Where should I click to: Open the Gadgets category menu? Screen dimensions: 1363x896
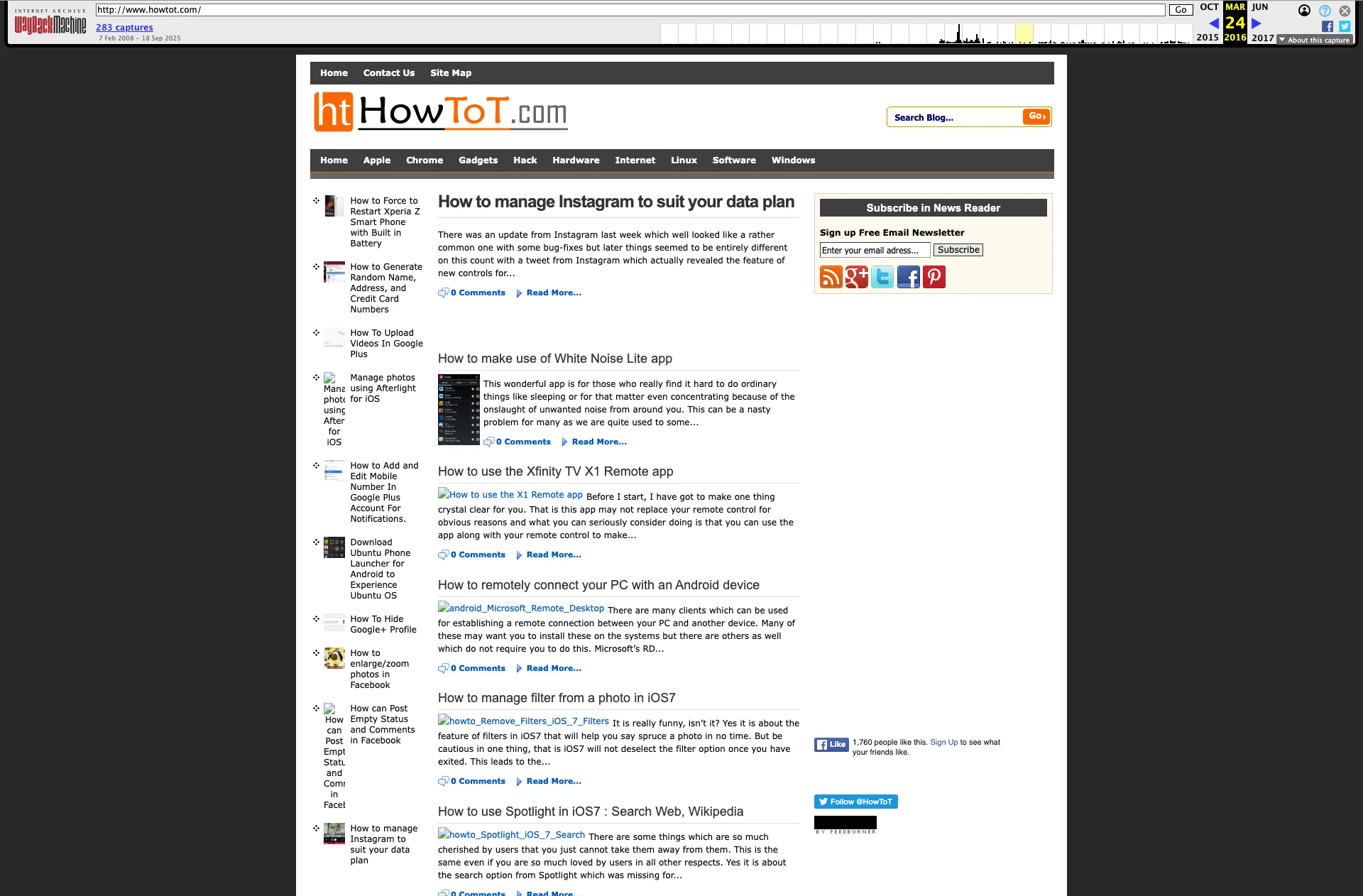point(478,160)
